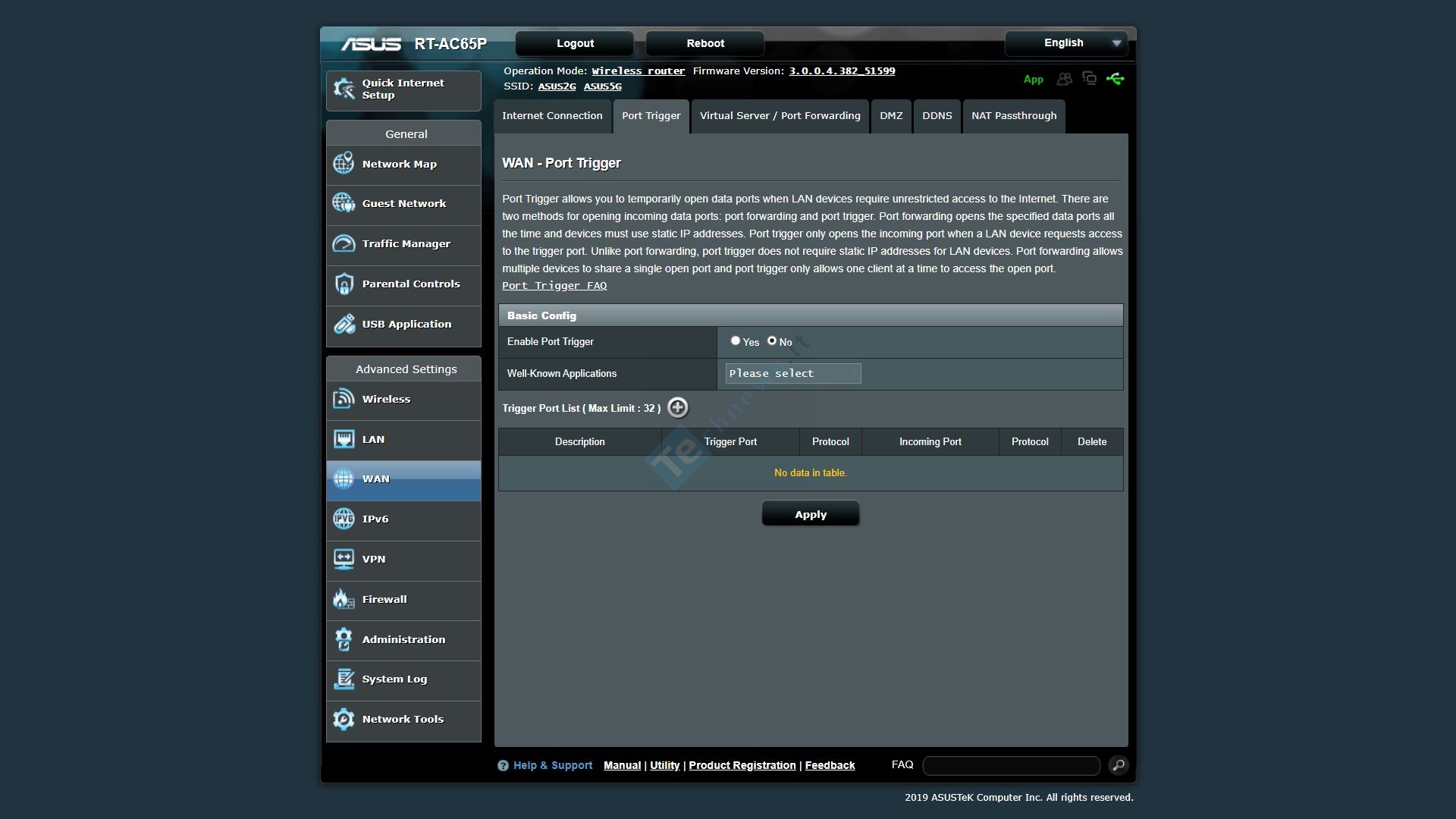
Task: Click the Administration menu label
Action: click(x=404, y=640)
